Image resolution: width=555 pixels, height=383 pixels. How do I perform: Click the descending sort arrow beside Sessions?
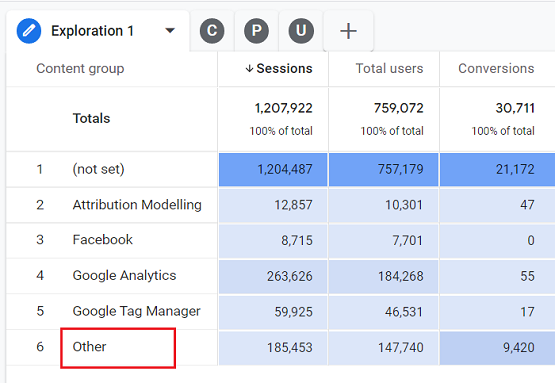(250, 69)
